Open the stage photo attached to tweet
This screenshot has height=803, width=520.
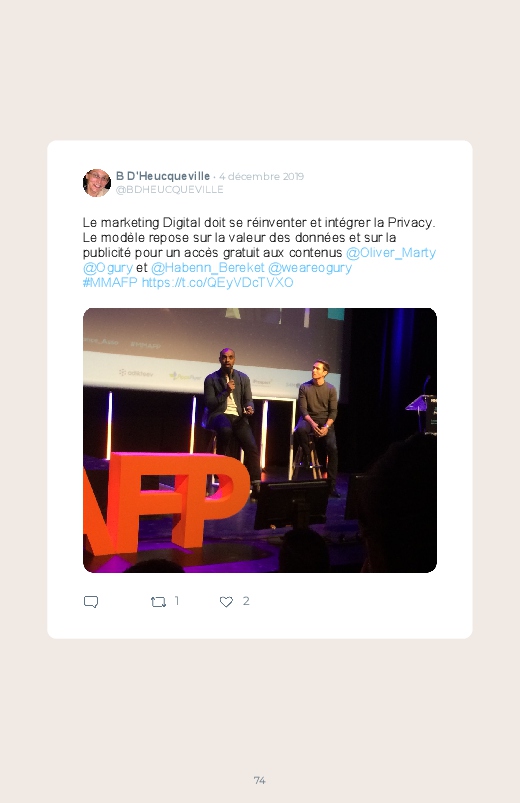260,440
